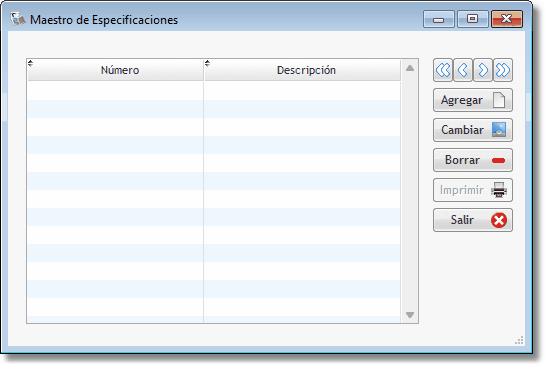Click the greyed-out Imprimir button
545x366 pixels.
[x=473, y=190]
